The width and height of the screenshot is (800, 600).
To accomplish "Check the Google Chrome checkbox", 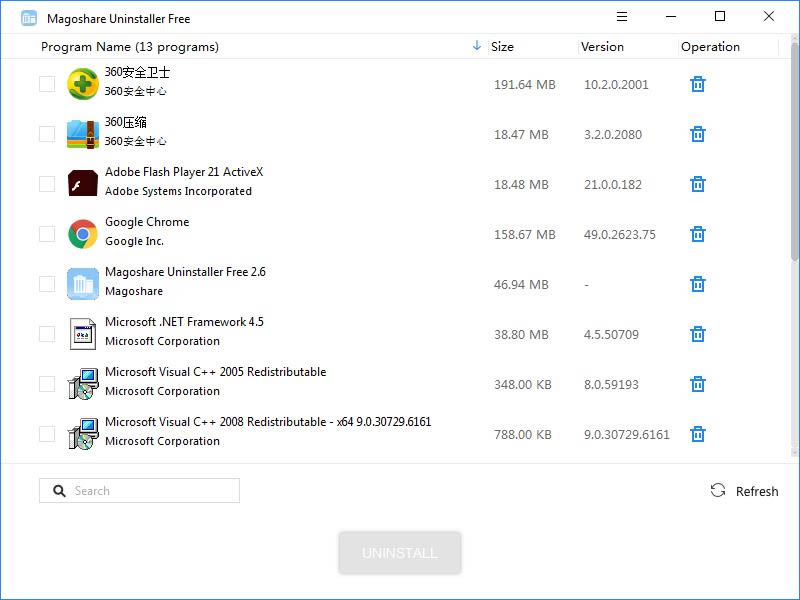I will tap(47, 234).
